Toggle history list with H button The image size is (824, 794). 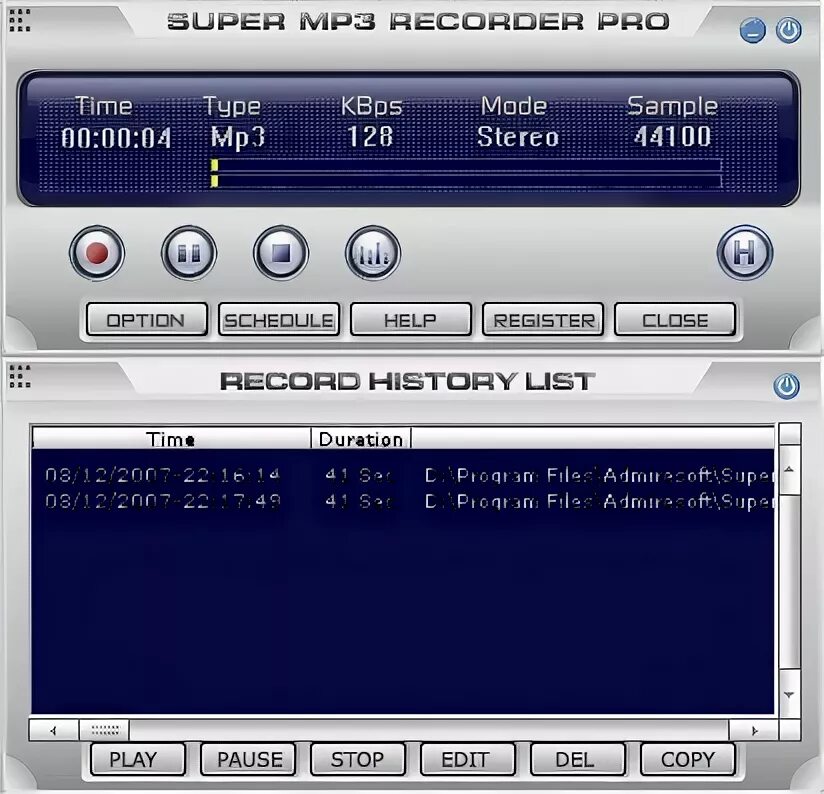pos(745,253)
